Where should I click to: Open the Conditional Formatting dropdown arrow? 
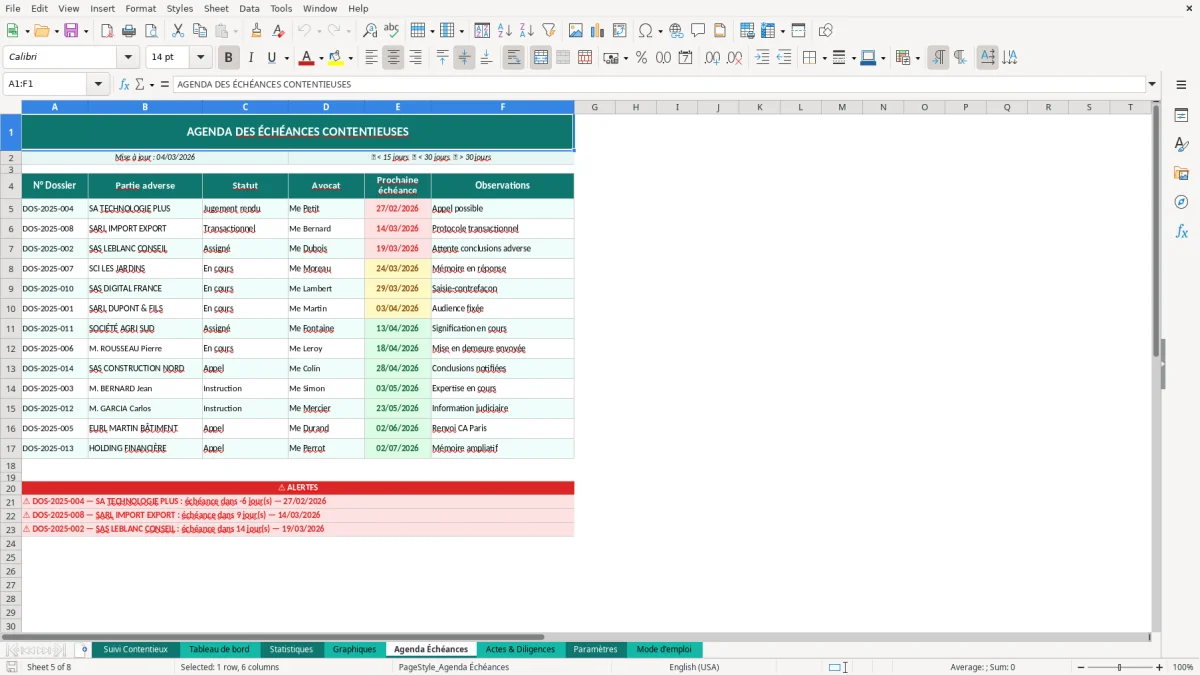click(917, 58)
